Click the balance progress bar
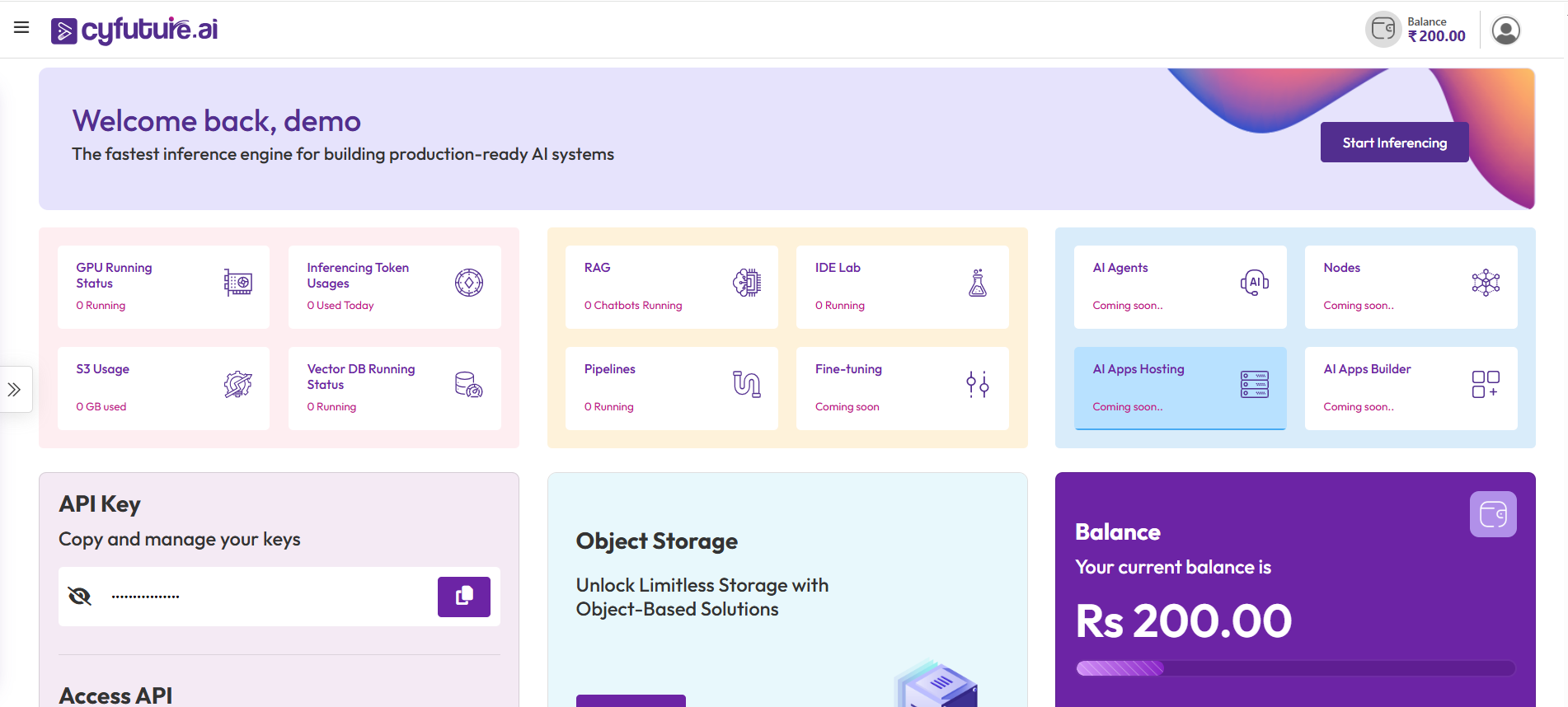Image resolution: width=1568 pixels, height=707 pixels. click(1295, 668)
